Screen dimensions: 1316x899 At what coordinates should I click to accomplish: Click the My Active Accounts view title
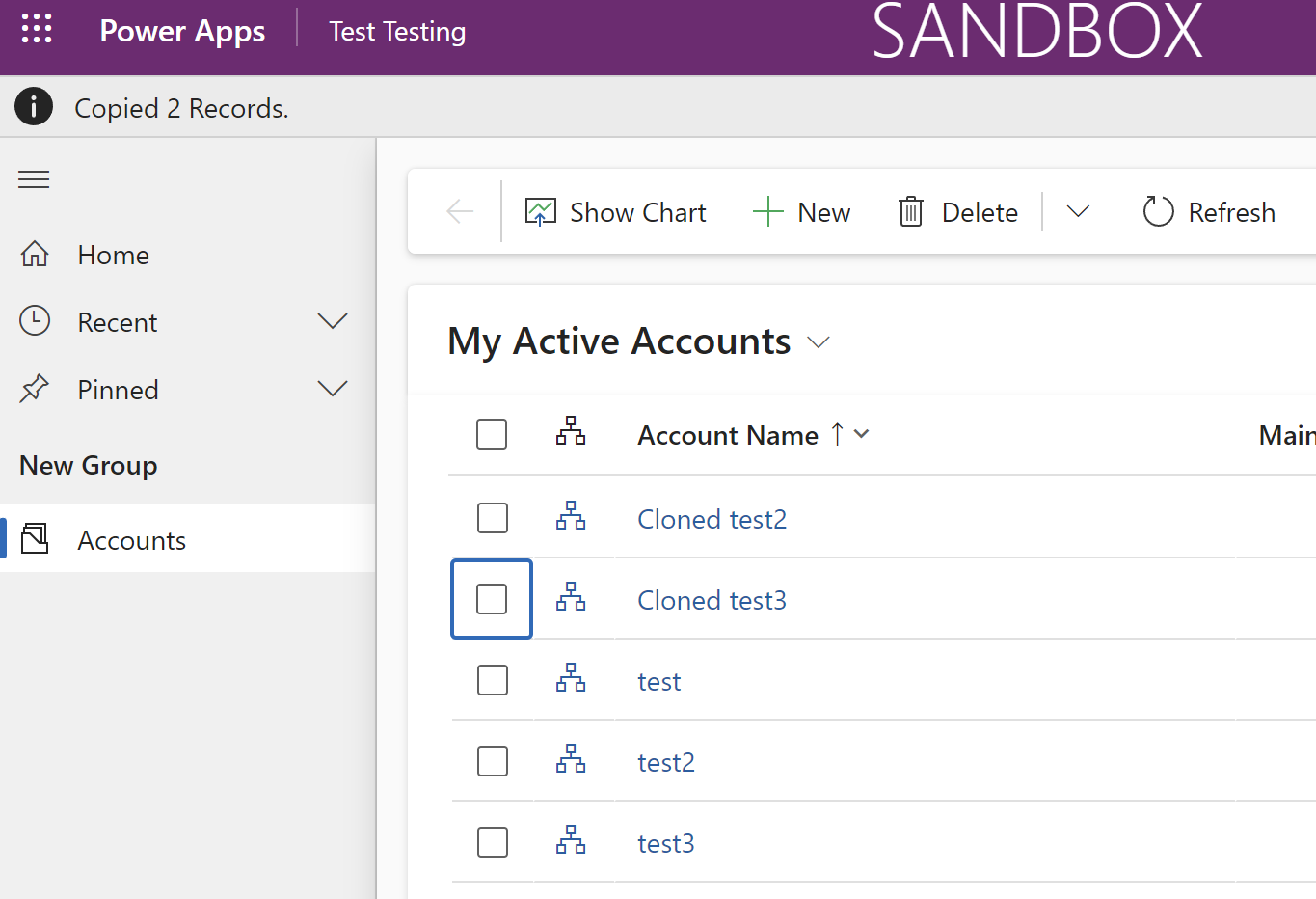pos(619,341)
